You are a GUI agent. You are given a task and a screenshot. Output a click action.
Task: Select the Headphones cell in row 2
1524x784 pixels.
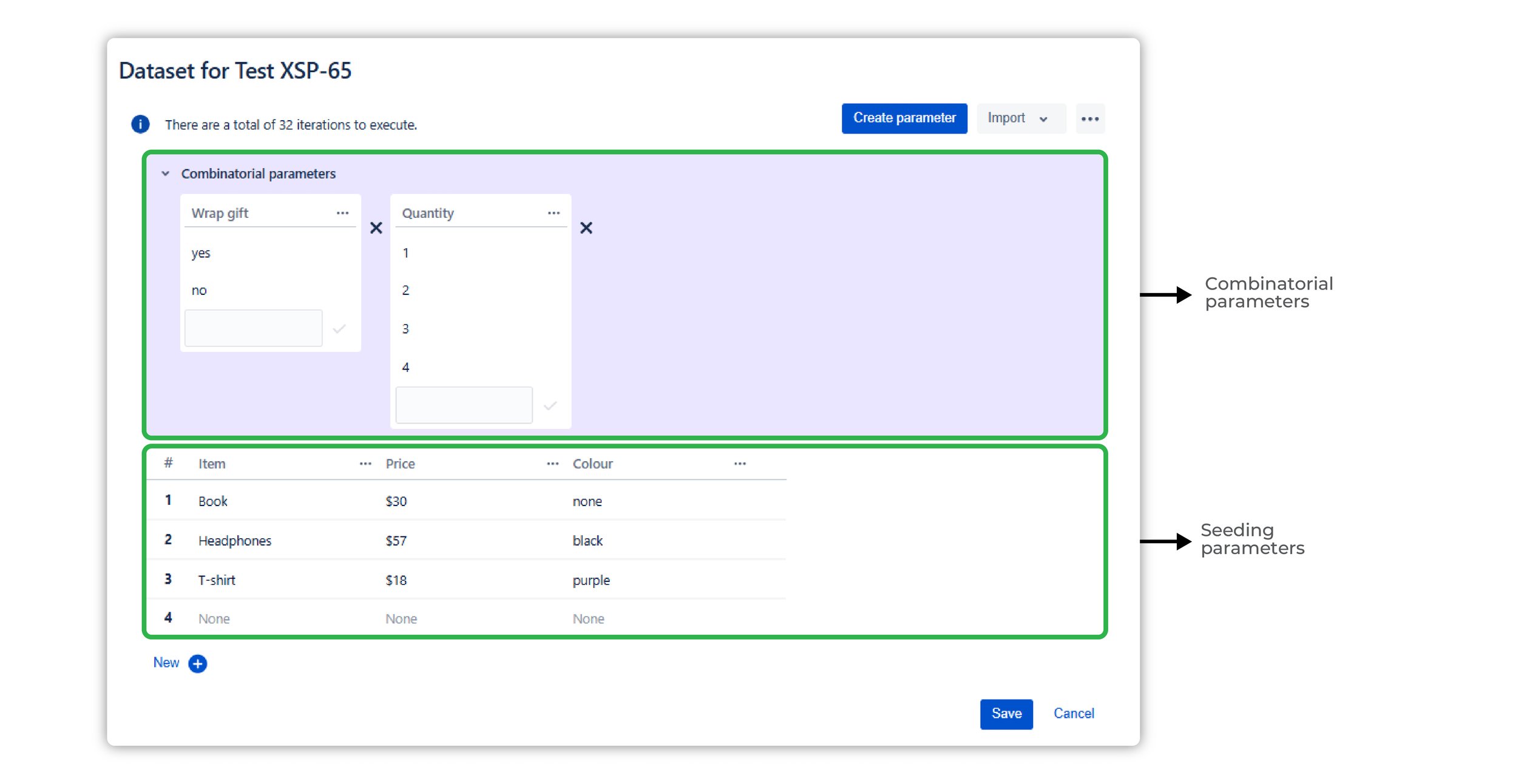(x=235, y=541)
